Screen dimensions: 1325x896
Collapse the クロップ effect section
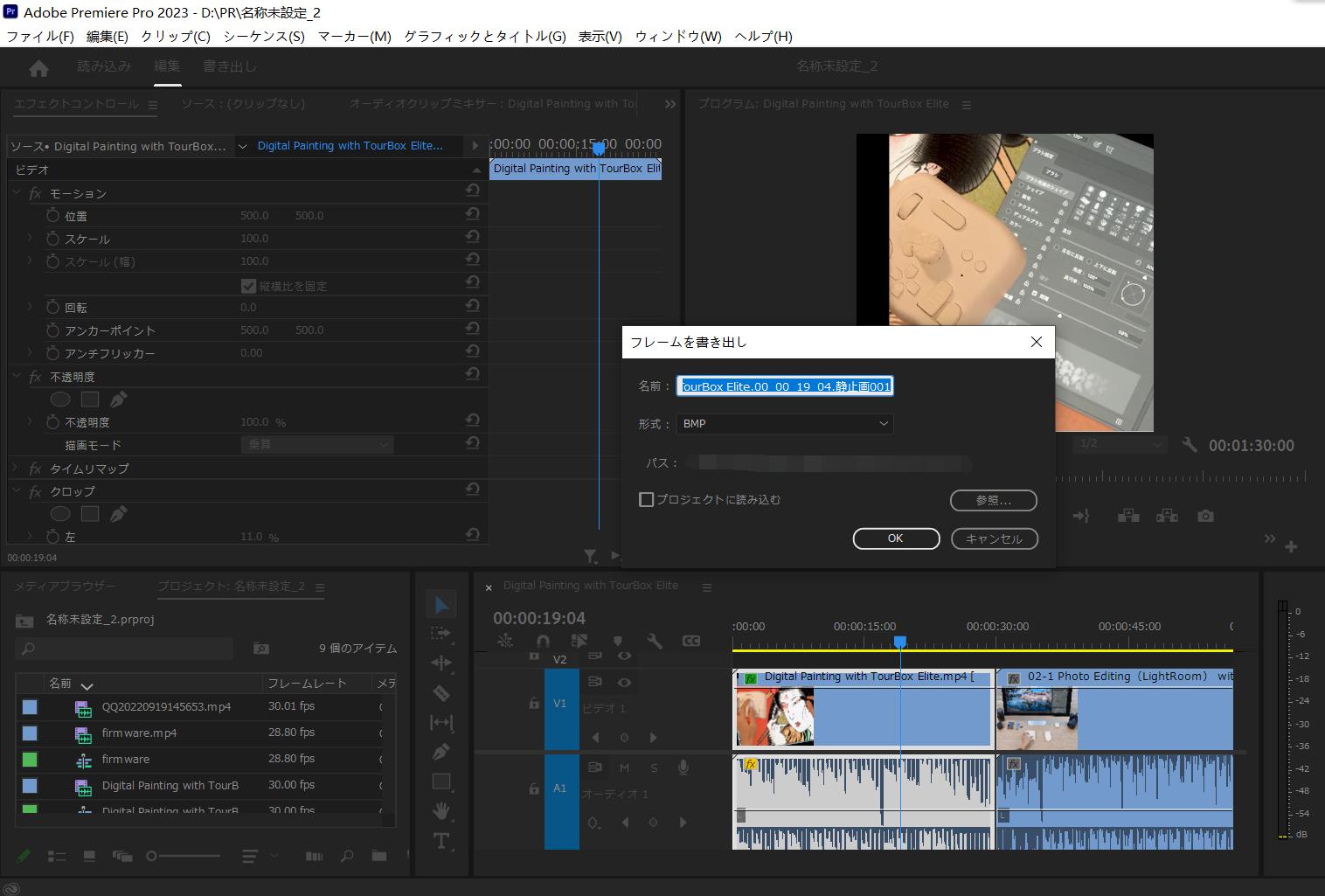coord(16,490)
